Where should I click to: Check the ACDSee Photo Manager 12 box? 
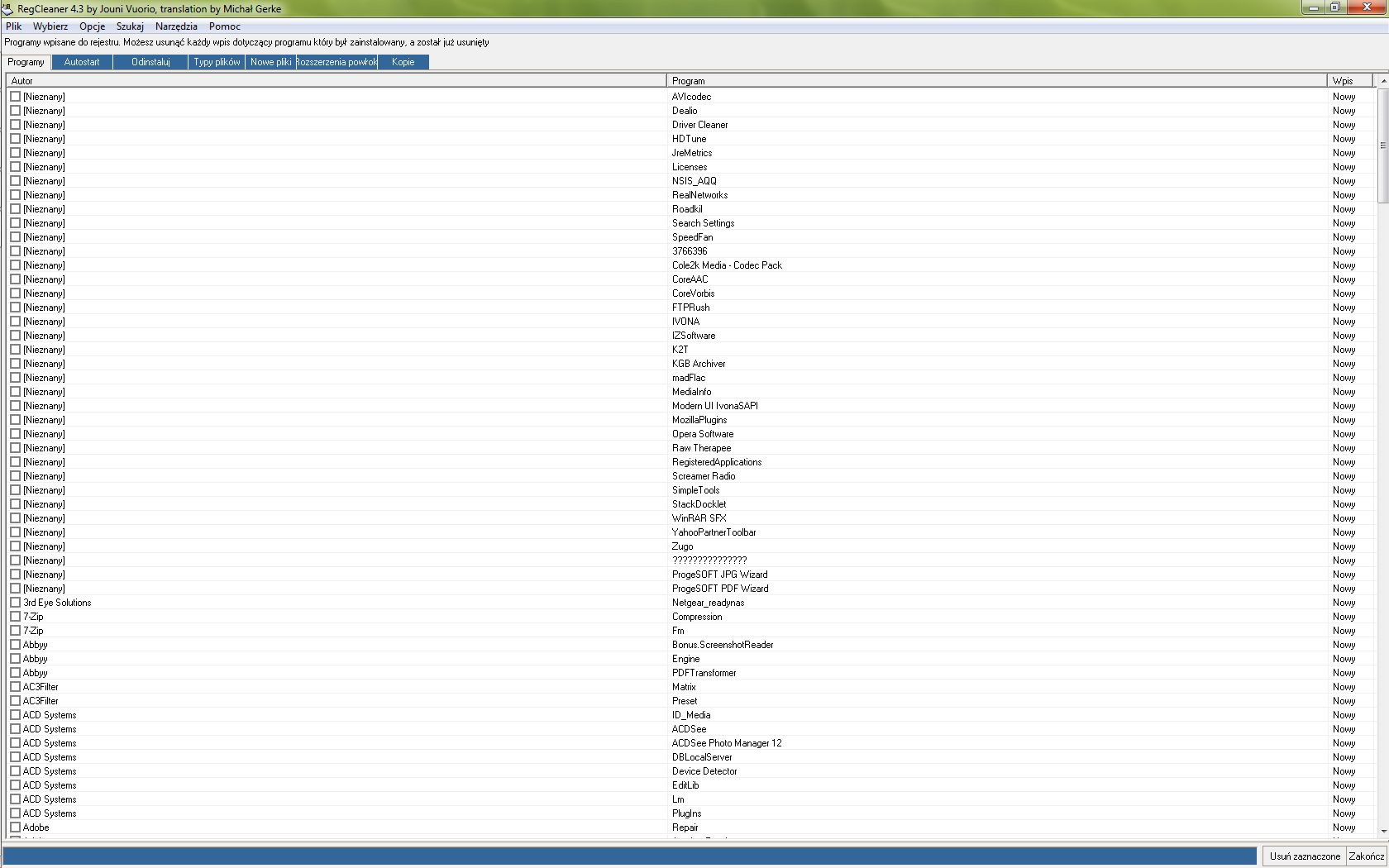click(x=15, y=743)
